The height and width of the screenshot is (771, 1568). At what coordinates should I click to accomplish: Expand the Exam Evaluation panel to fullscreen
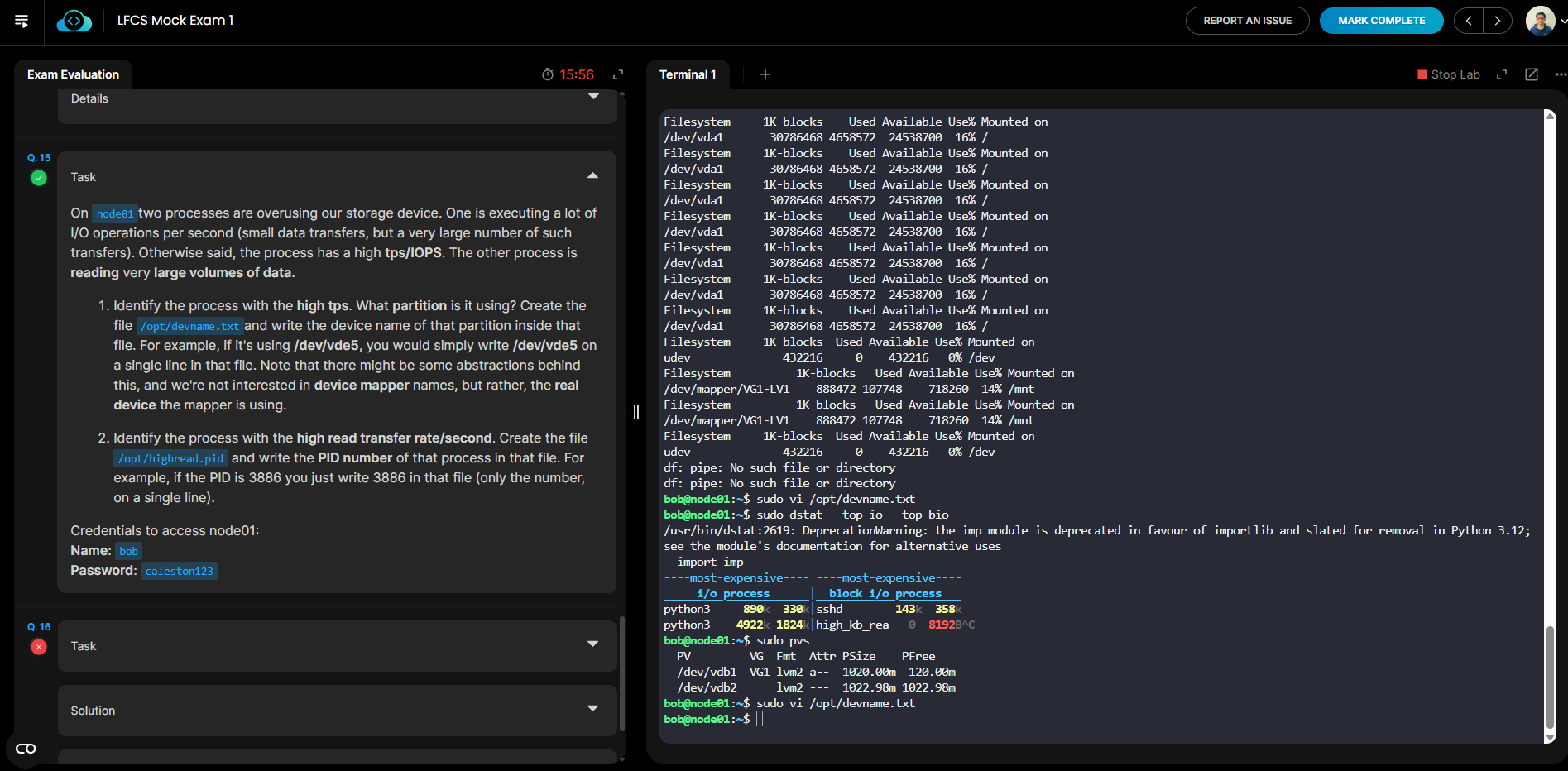[617, 74]
